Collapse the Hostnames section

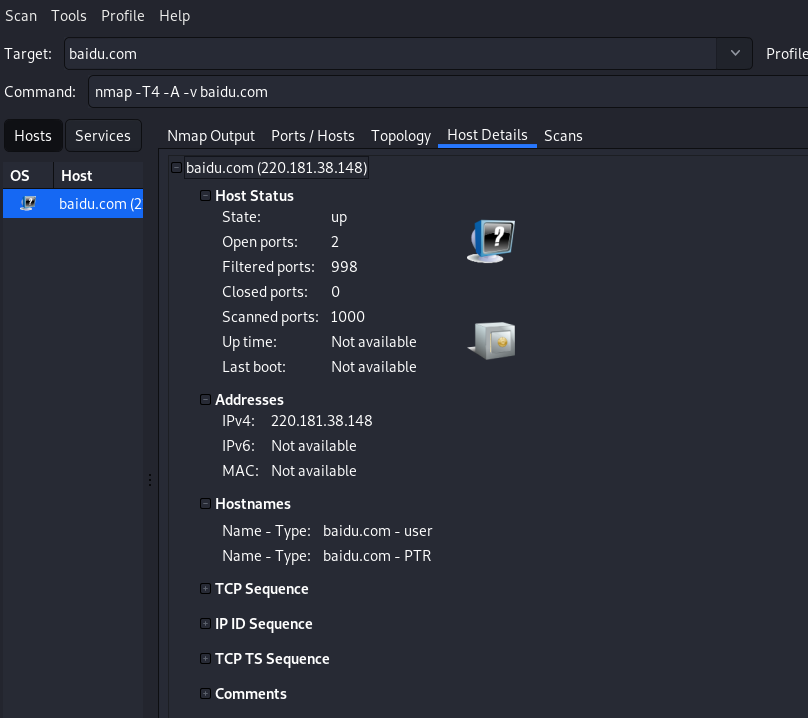(x=205, y=504)
